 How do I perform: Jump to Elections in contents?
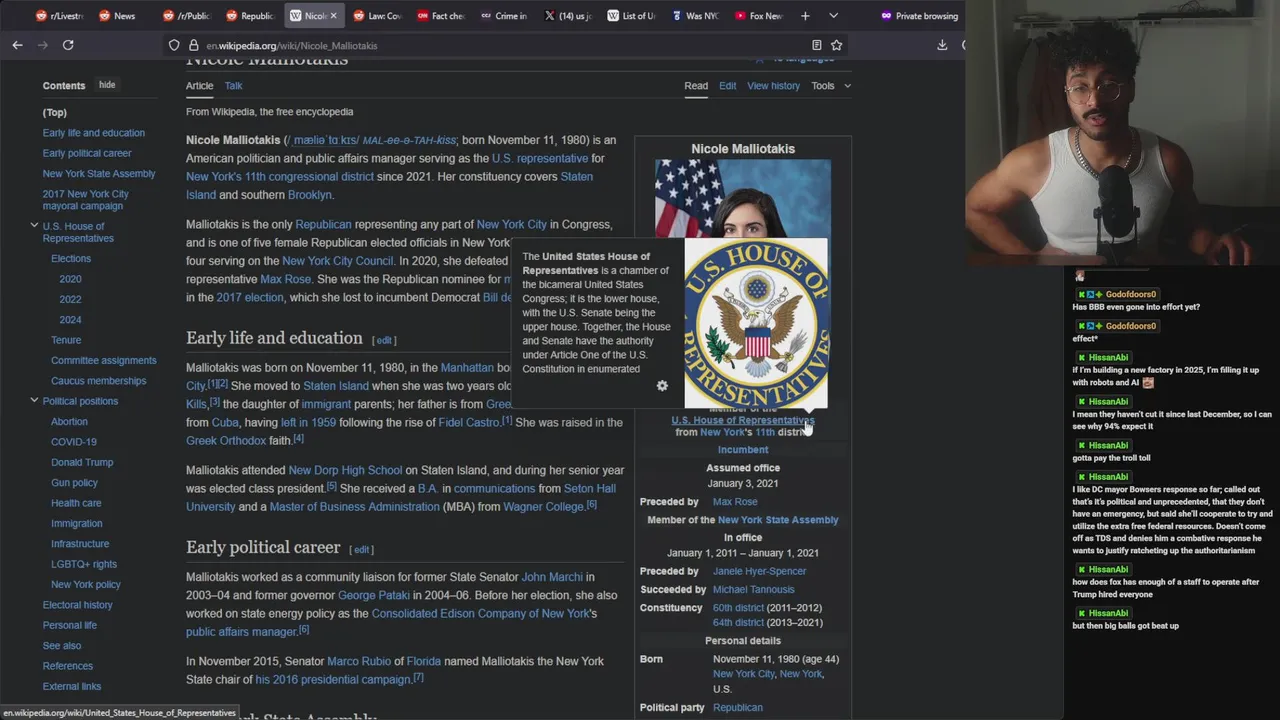[71, 258]
